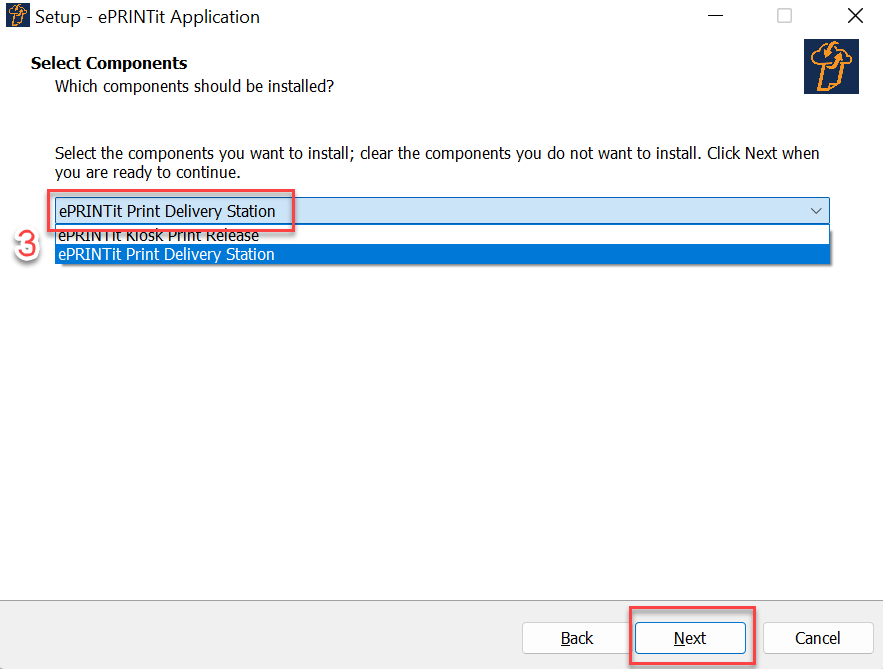Cancel the setup wizard

[x=817, y=638]
